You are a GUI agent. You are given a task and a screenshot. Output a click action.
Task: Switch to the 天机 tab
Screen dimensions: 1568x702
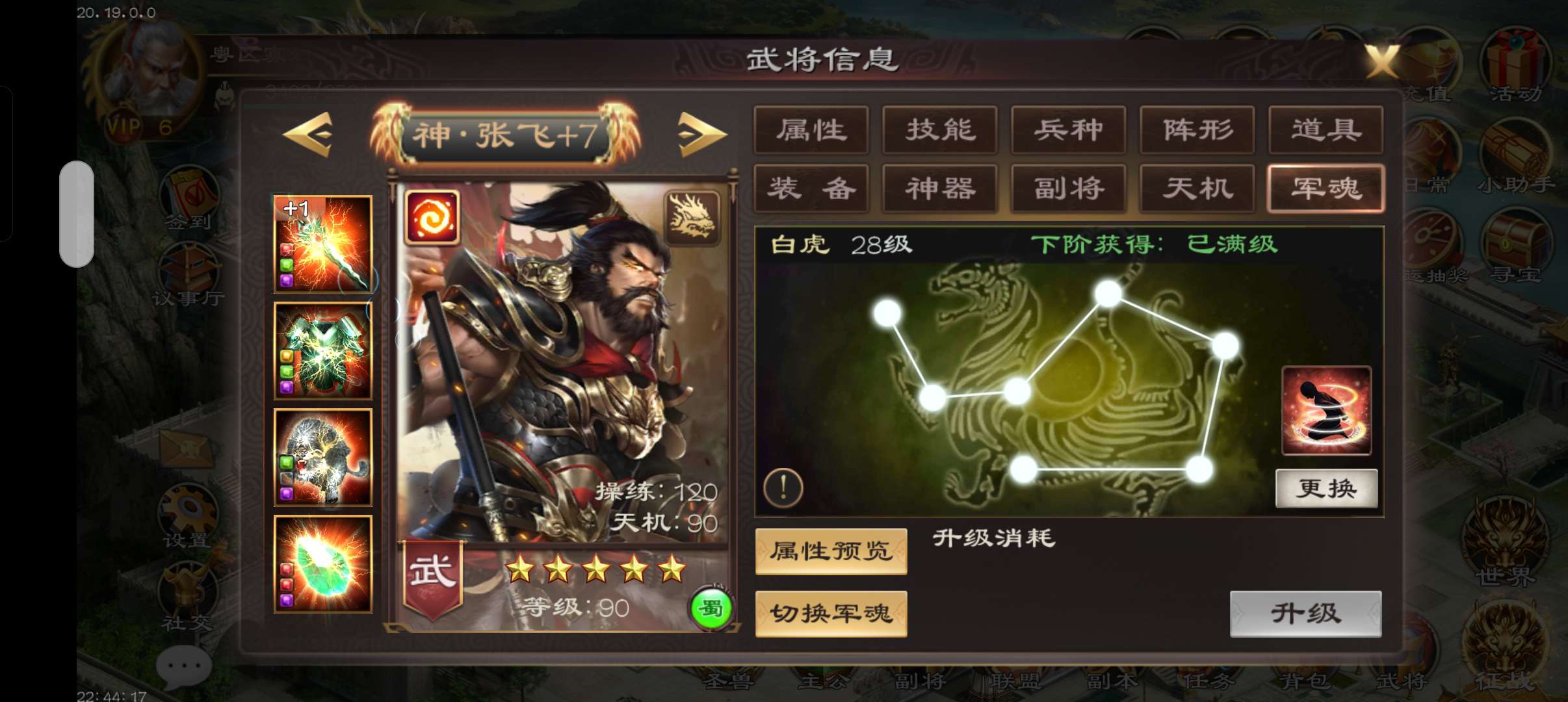1197,188
